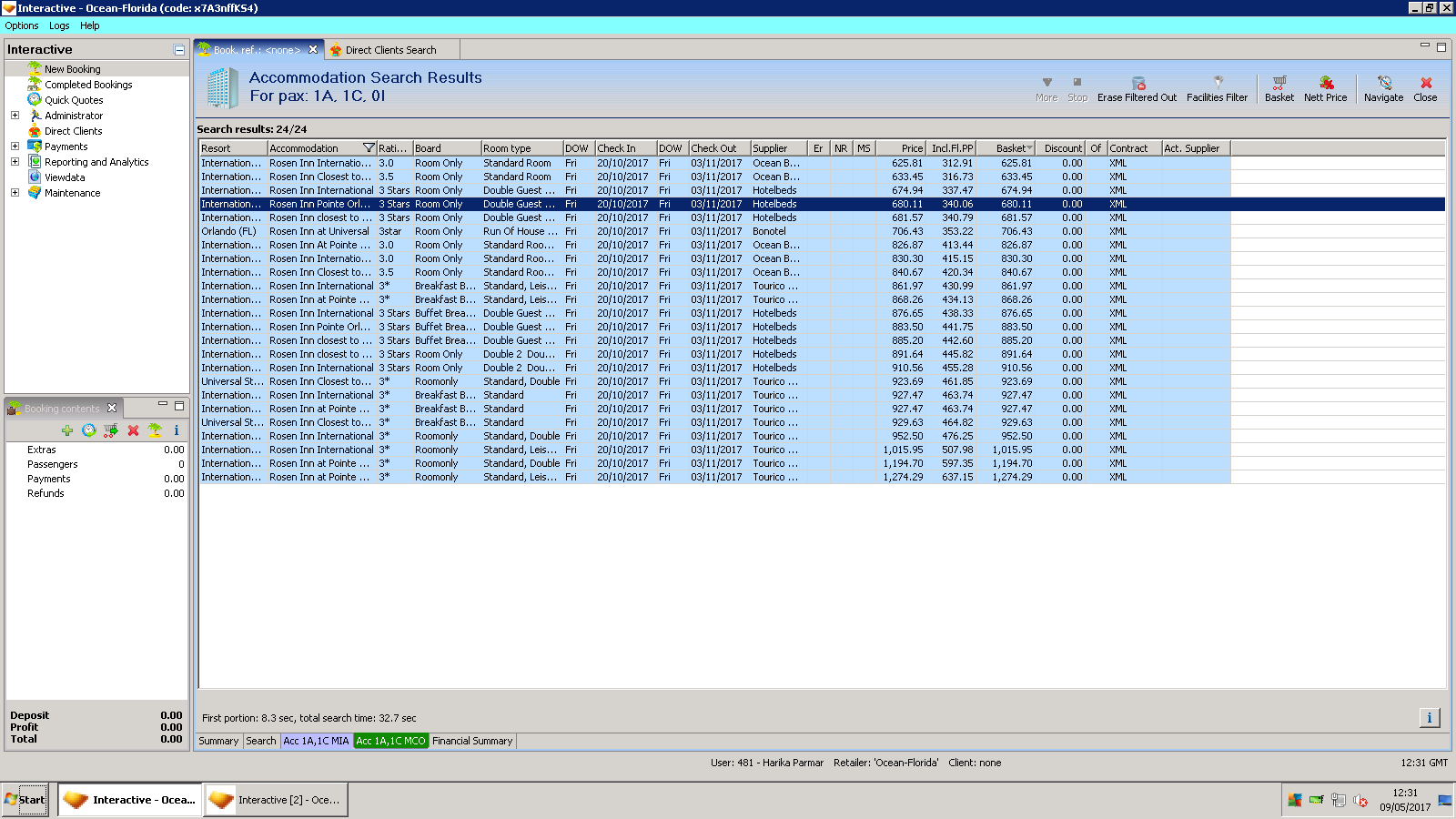The height and width of the screenshot is (819, 1456).
Task: Click the clock refresh icon in Booking contents
Action: pos(89,430)
